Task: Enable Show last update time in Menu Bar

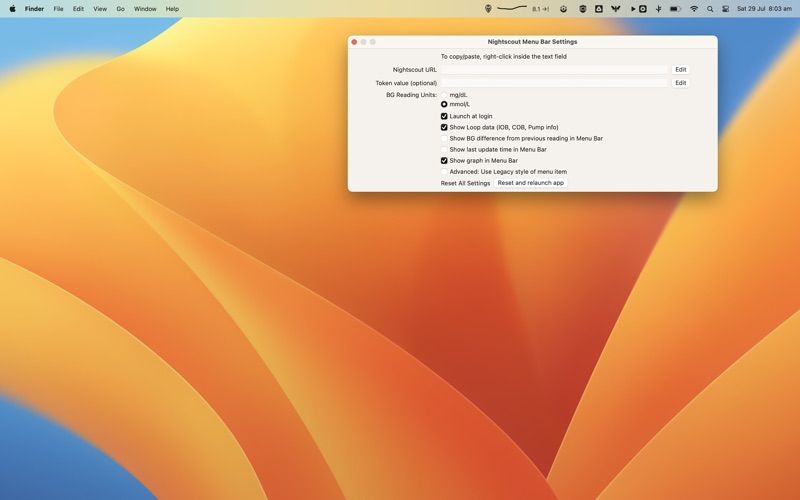Action: point(444,149)
